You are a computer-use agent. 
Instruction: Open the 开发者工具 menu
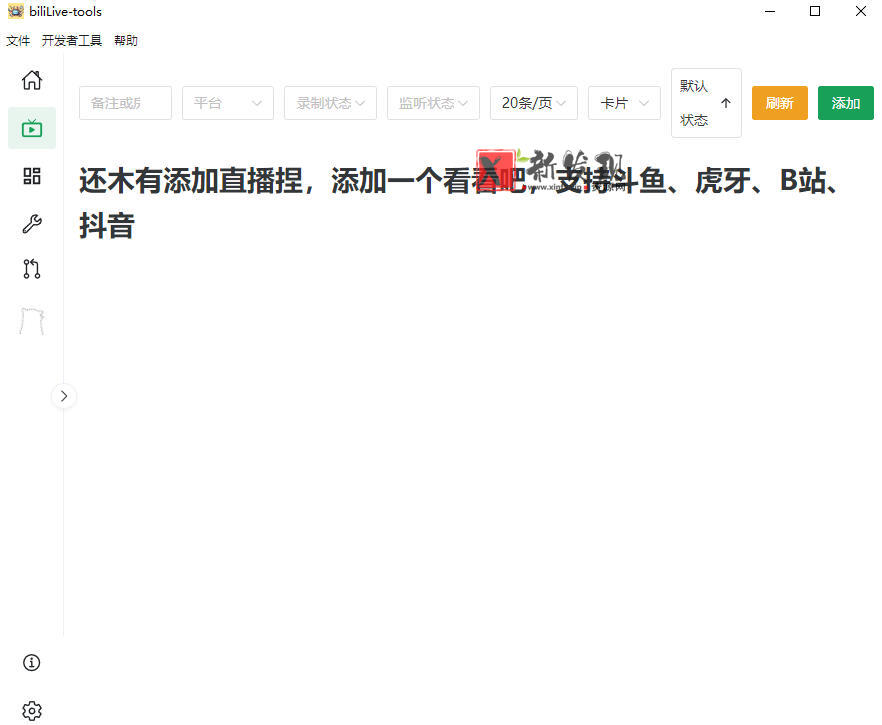coord(71,40)
